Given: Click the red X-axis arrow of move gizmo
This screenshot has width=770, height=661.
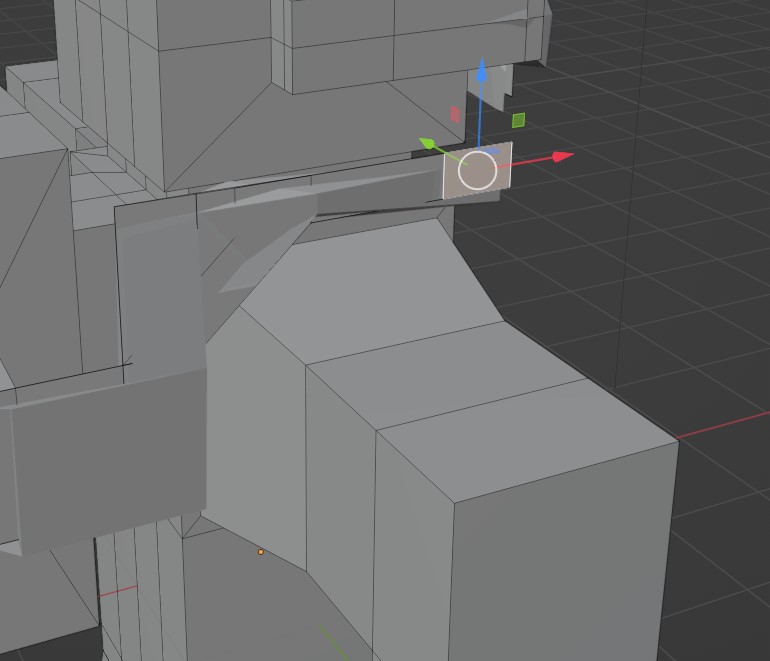Looking at the screenshot, I should point(563,157).
